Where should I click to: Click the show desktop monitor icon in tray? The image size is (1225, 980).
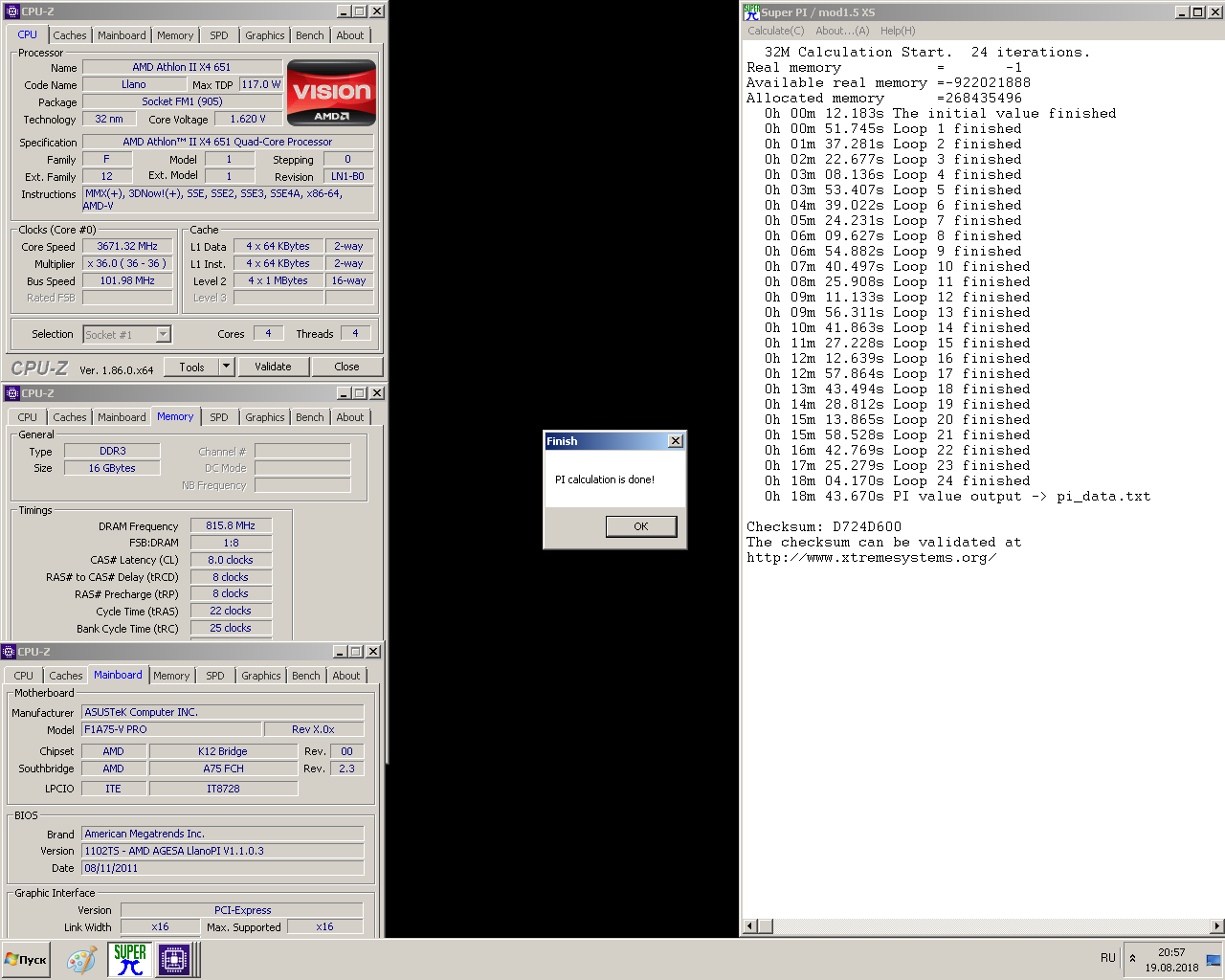[x=1214, y=959]
